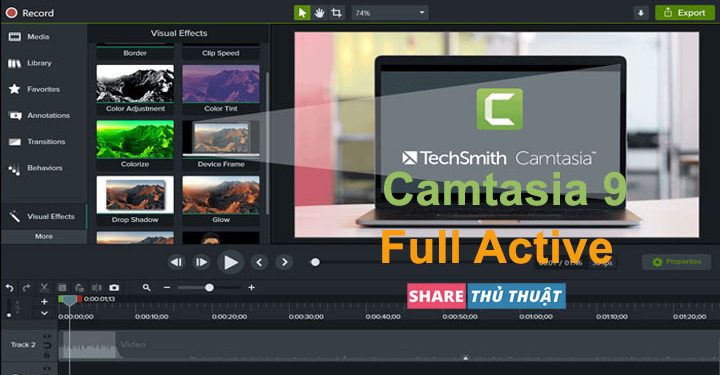Select the Crop tool
Screen dimensions: 720x375
337,13
